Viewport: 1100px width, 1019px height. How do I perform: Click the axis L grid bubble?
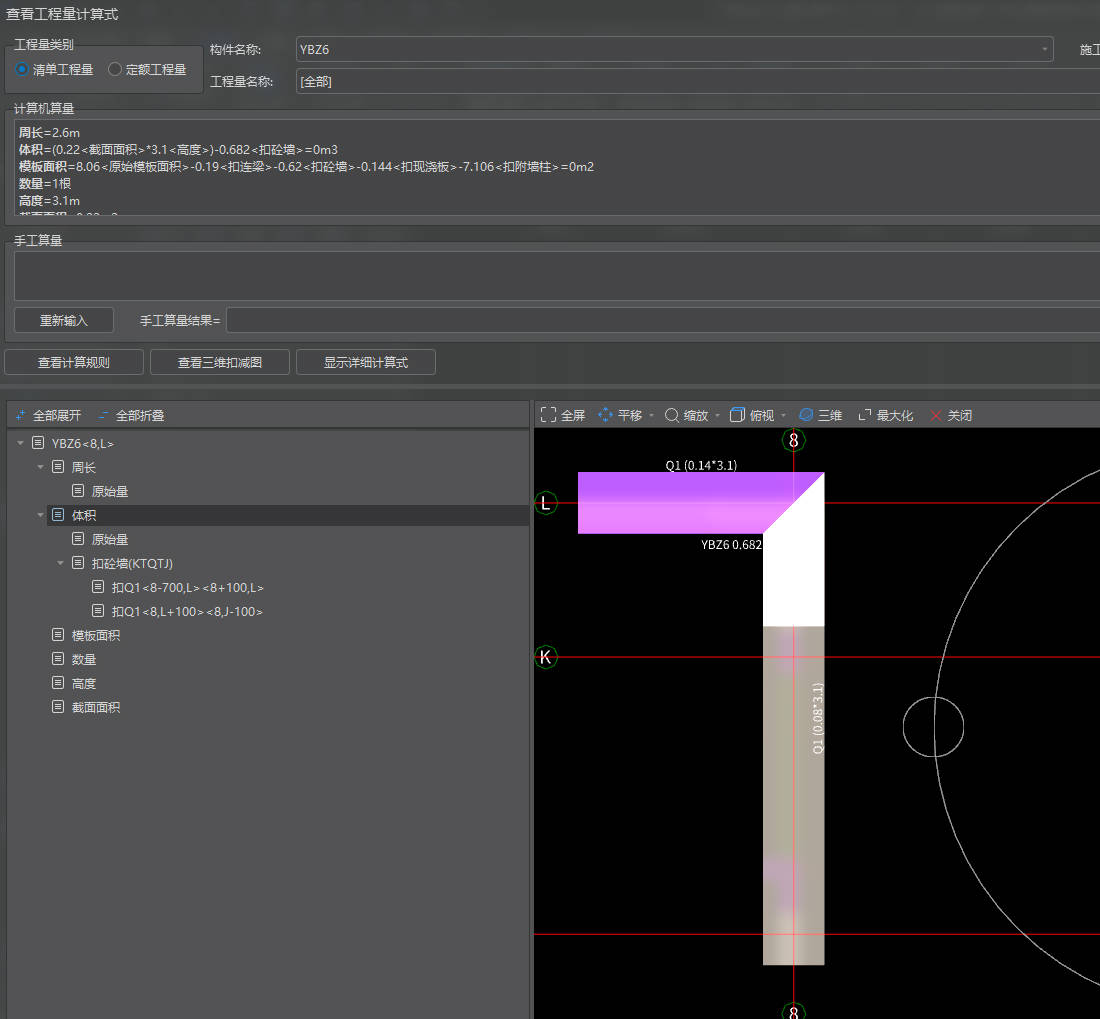pyautogui.click(x=545, y=503)
